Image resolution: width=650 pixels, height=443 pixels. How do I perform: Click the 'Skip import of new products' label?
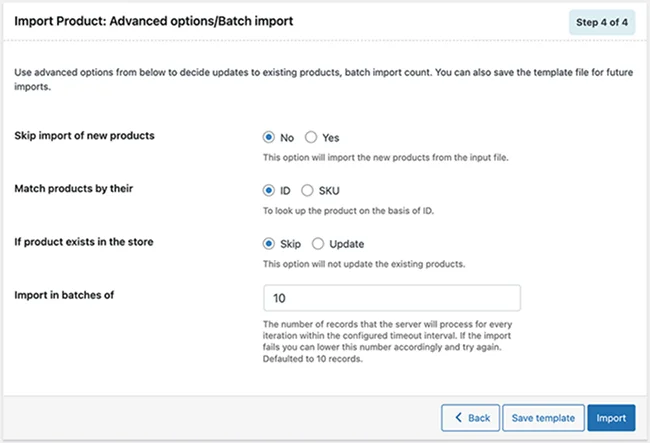point(84,135)
